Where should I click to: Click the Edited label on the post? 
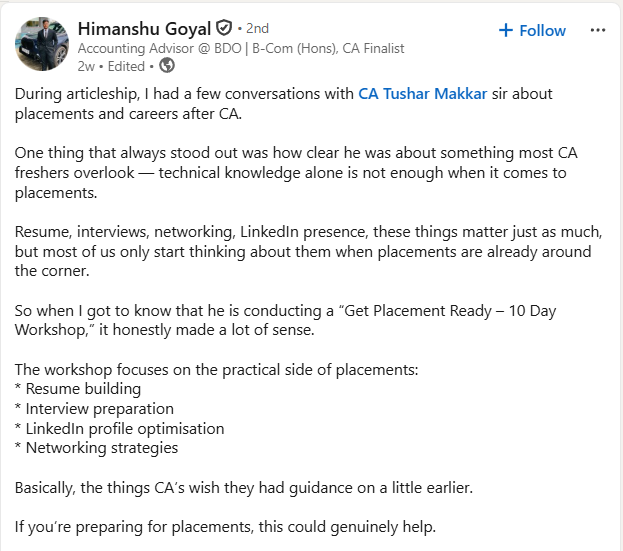pos(126,66)
